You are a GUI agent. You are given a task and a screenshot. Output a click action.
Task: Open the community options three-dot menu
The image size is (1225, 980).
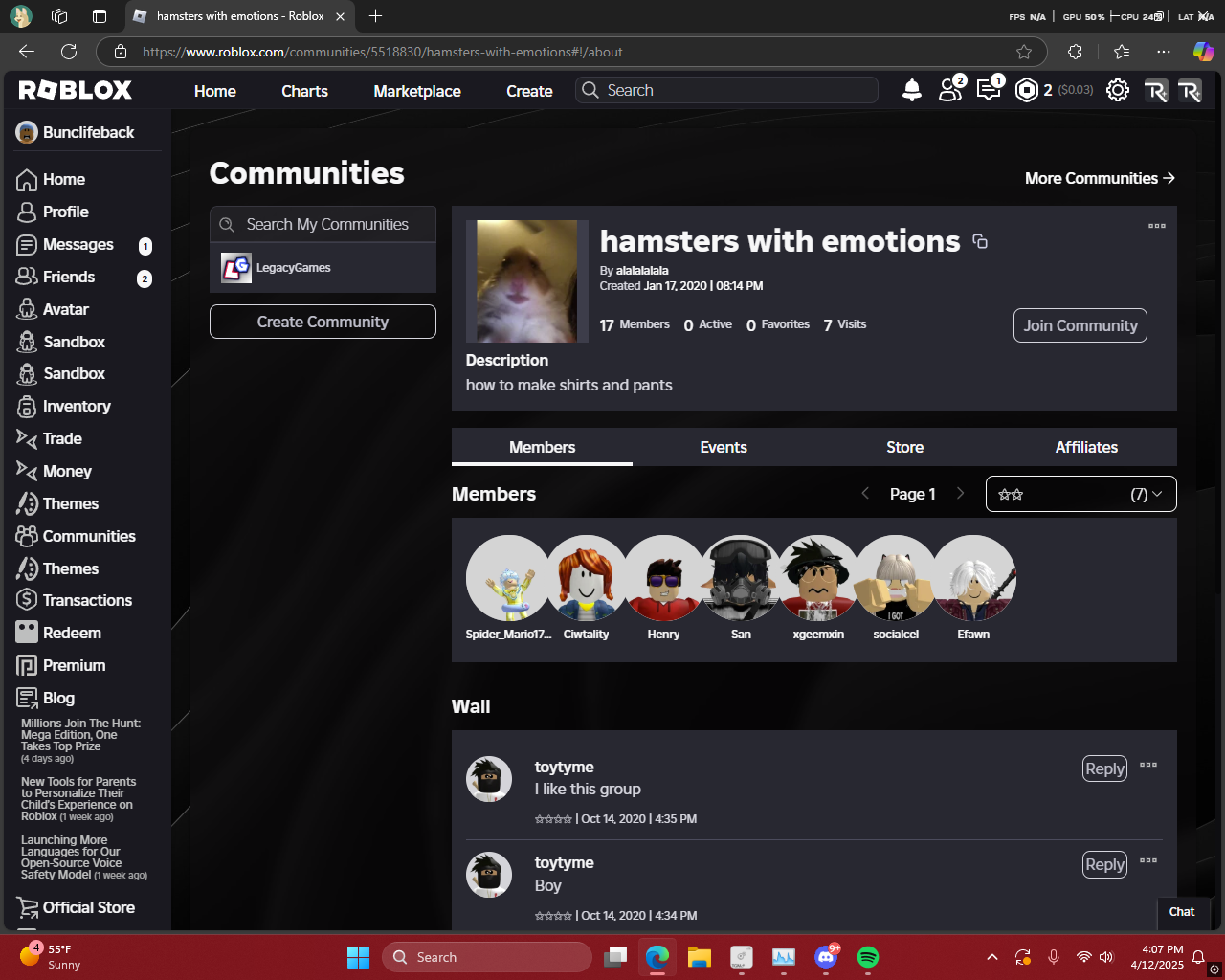1157,226
